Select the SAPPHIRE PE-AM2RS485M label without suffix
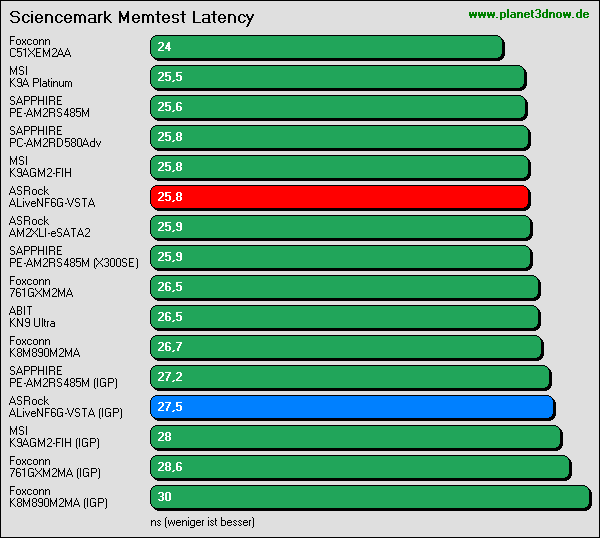 pyautogui.click(x=49, y=107)
